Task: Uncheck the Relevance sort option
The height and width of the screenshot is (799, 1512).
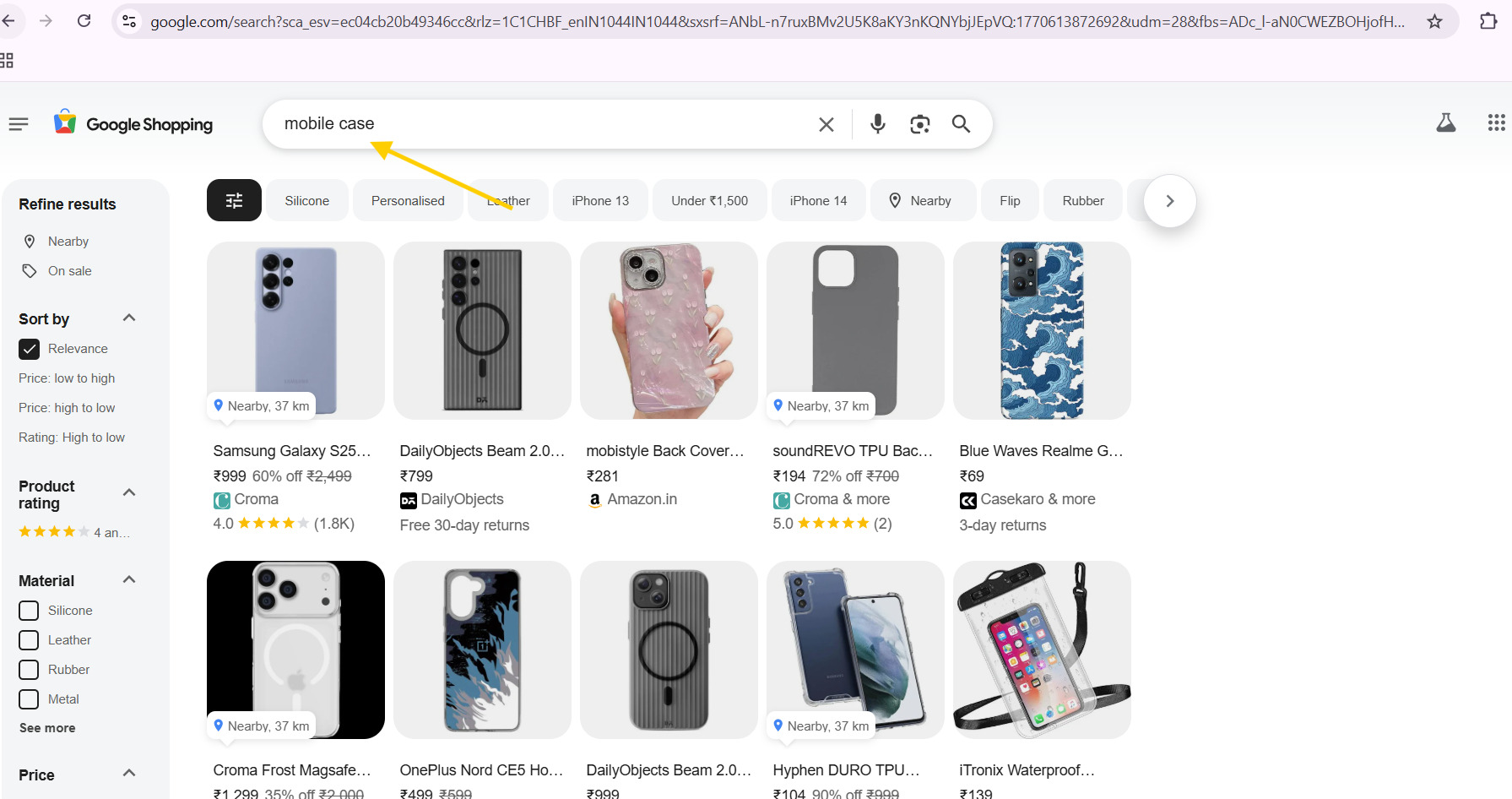Action: click(29, 348)
